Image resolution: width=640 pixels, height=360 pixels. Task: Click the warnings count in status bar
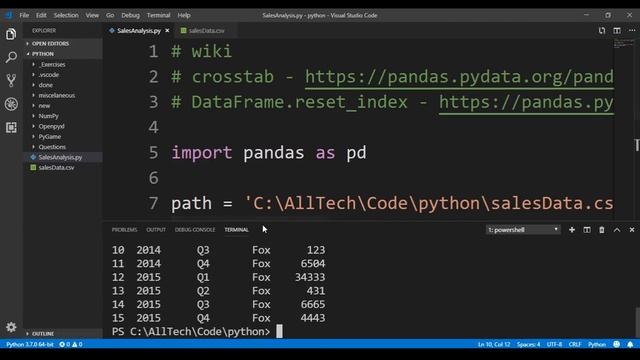[x=77, y=344]
